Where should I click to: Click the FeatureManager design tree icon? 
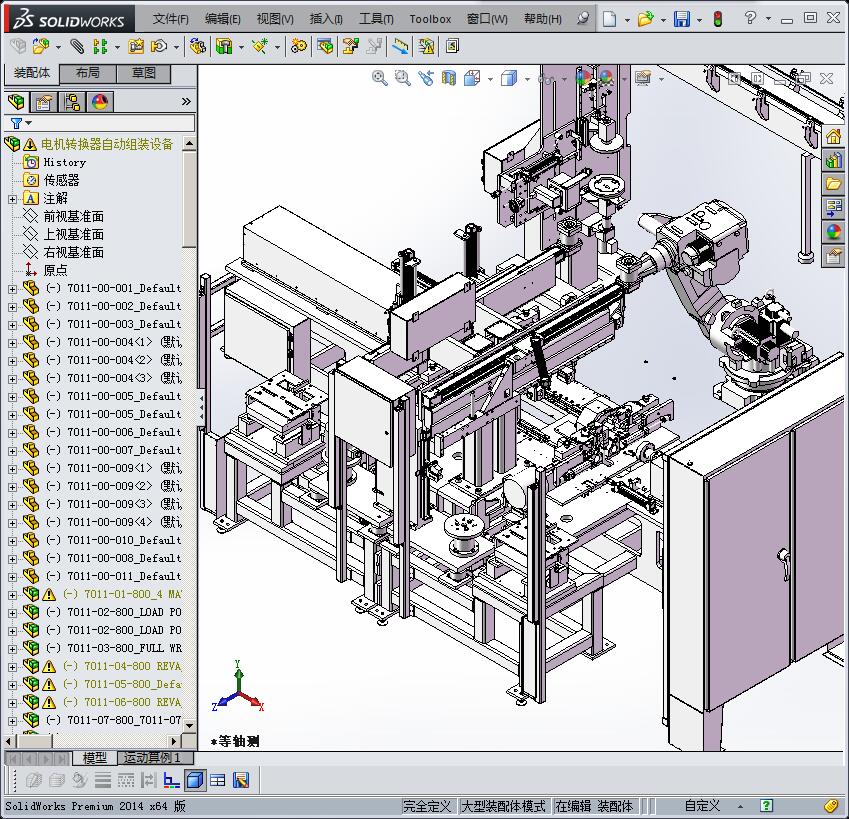click(17, 101)
